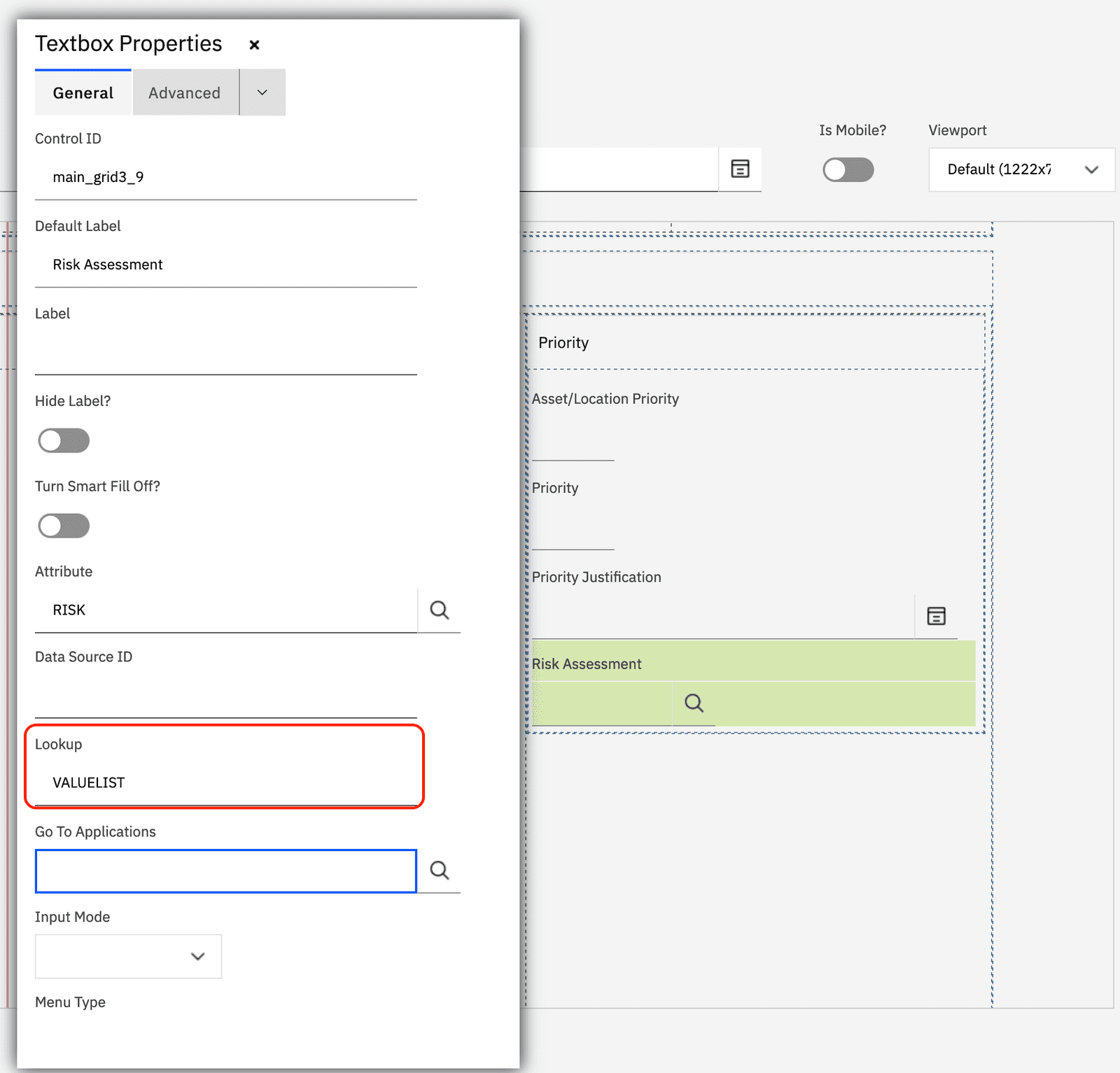The image size is (1120, 1073).
Task: Toggle the Is Mobile switch
Action: point(848,169)
